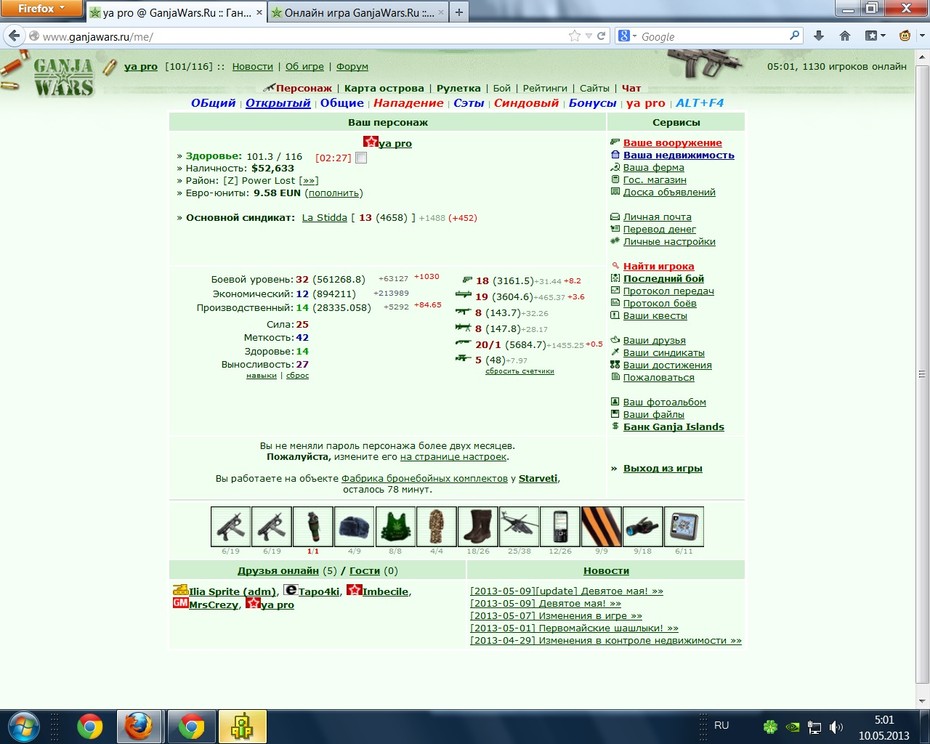Click the address bar with ganjawars.ru/me/
This screenshot has height=744, width=930.
300,37
